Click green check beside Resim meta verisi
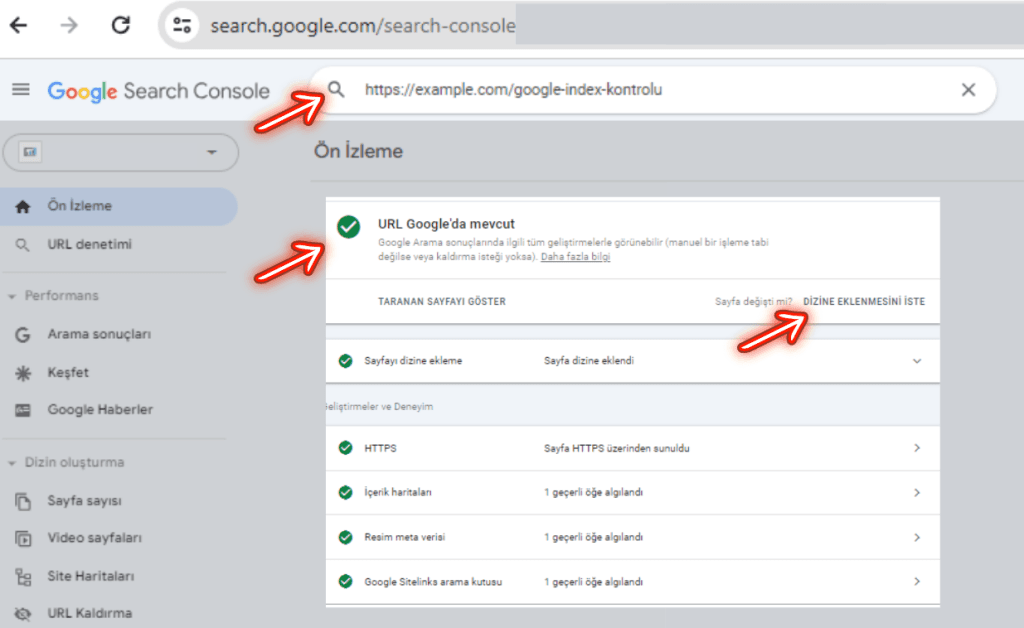The height and width of the screenshot is (628, 1024). click(x=345, y=537)
